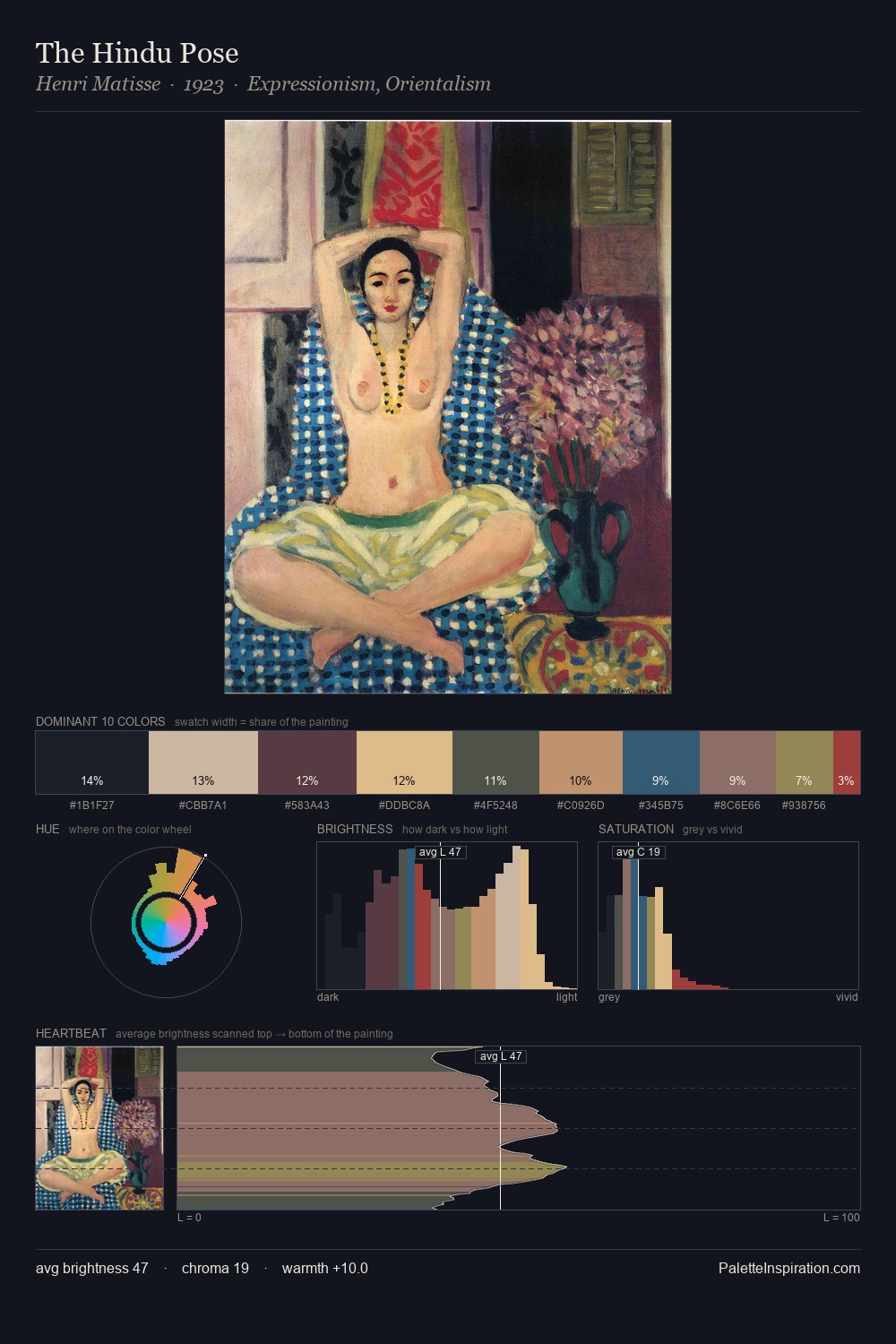Click the hex code #4F5248
This screenshot has width=896, height=1344.
(x=495, y=806)
